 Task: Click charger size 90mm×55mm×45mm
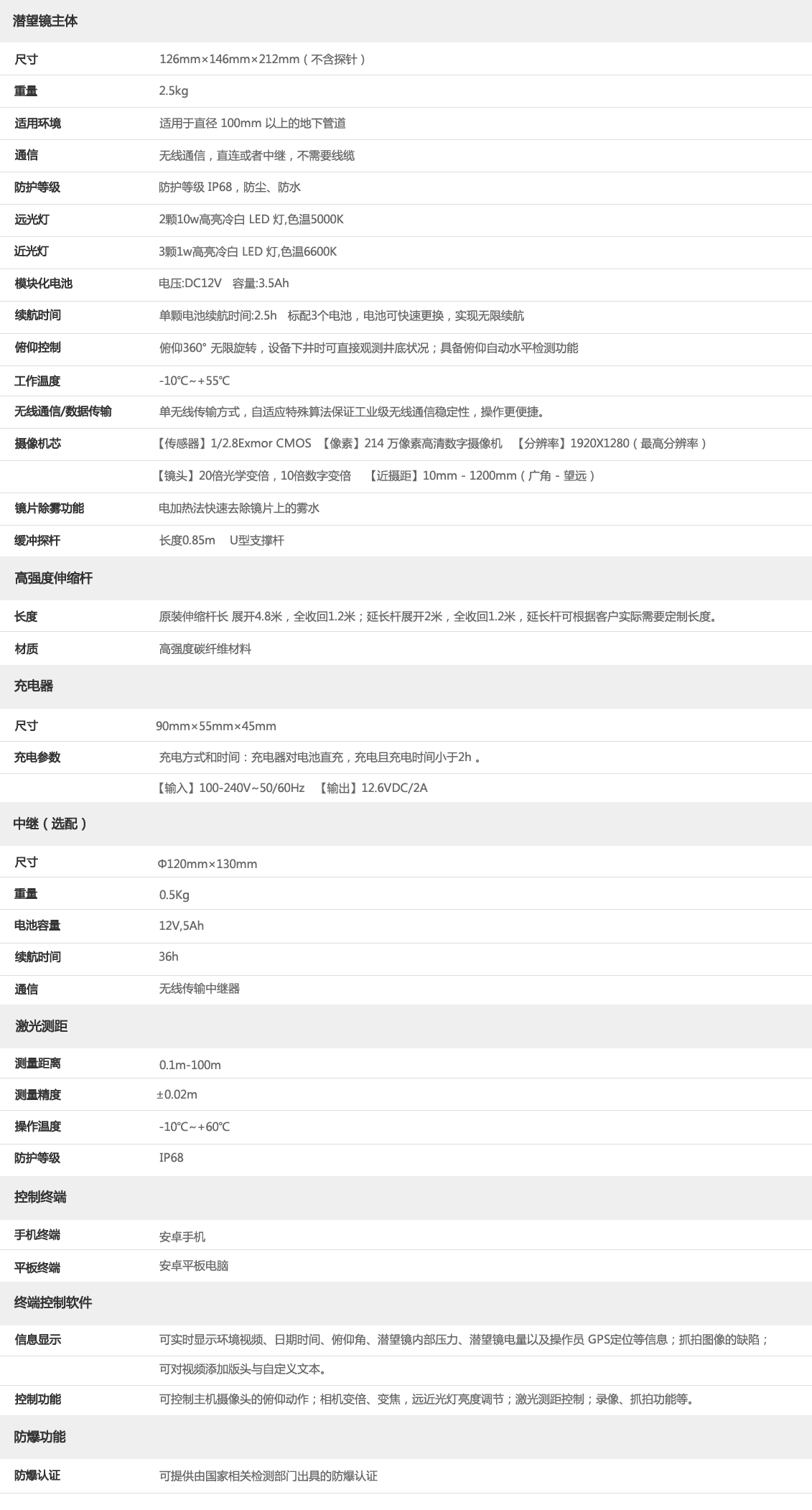point(216,727)
